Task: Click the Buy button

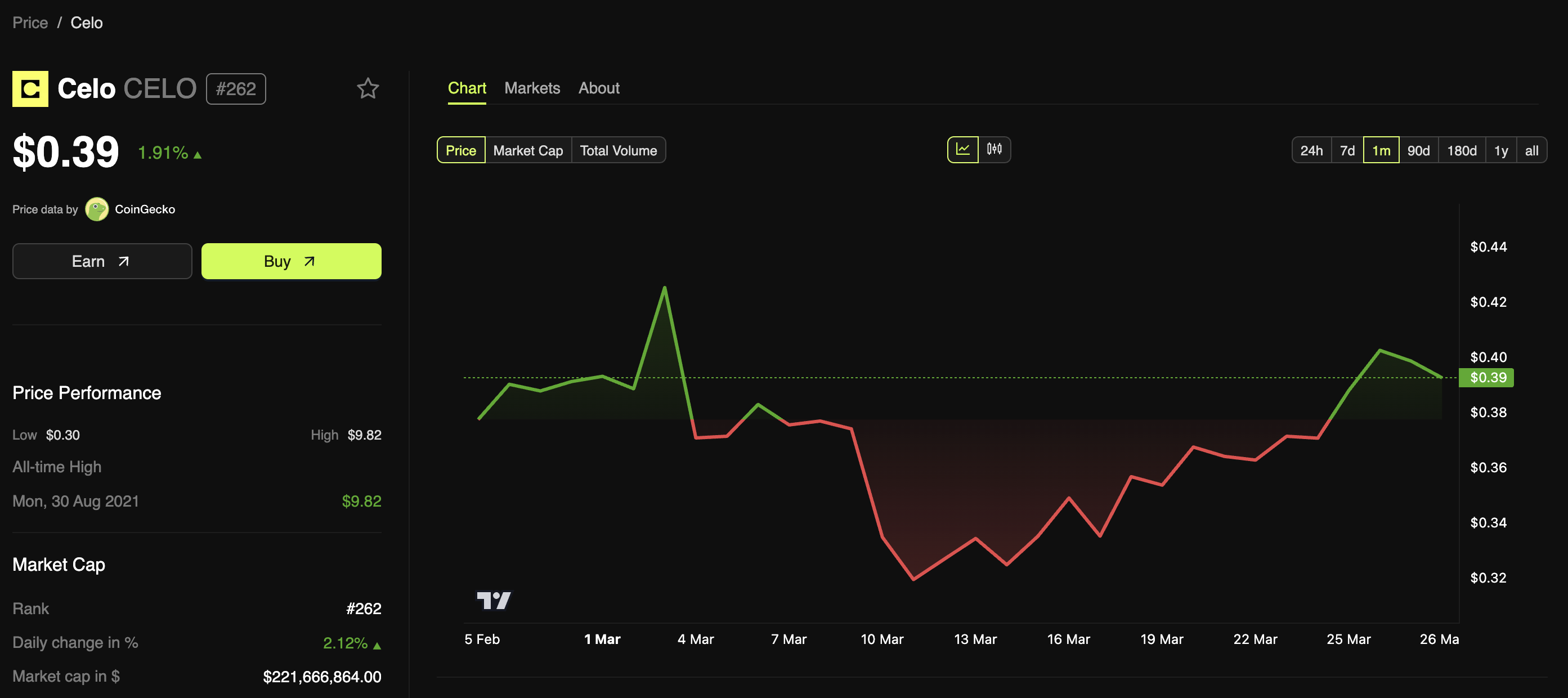Action: click(291, 261)
